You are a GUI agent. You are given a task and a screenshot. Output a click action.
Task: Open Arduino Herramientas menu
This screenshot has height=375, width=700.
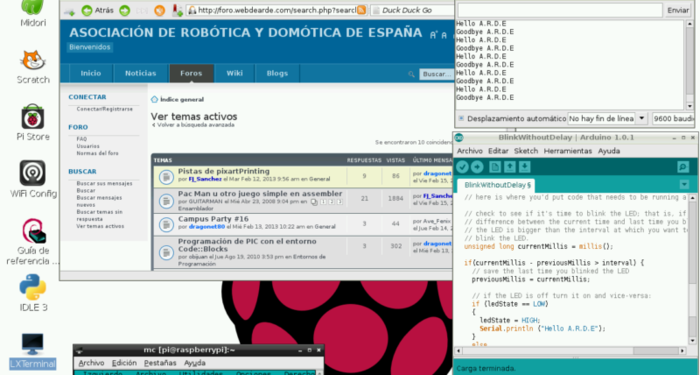568,151
